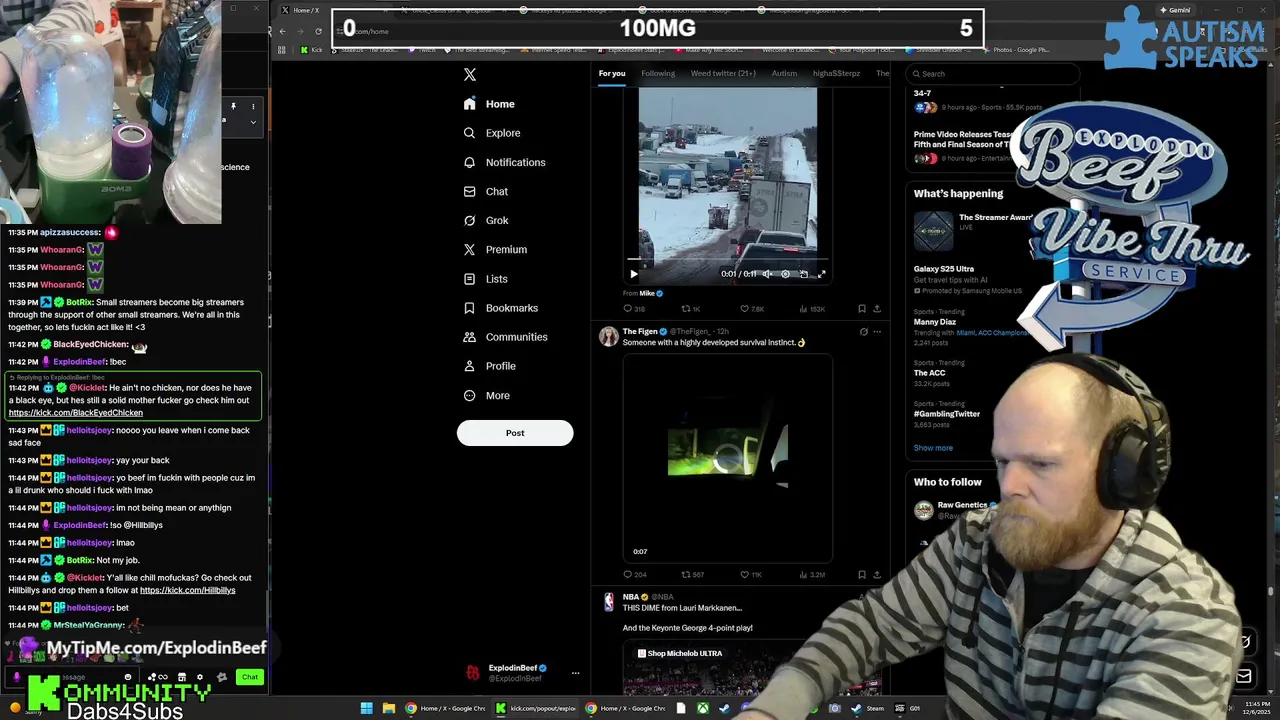Open Premium in the X sidebar
The width and height of the screenshot is (1280, 720).
[x=495, y=249]
